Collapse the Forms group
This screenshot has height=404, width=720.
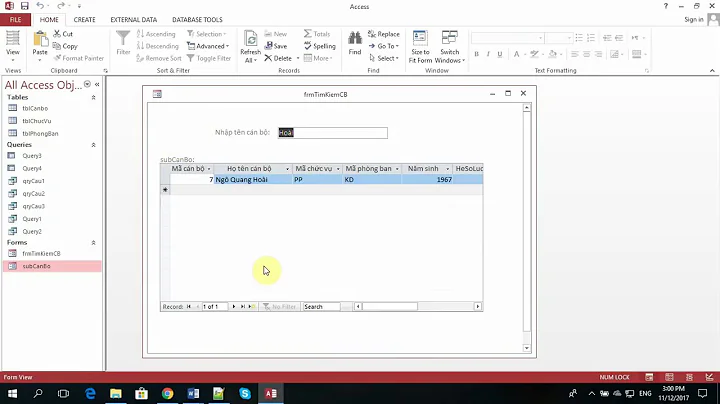(x=94, y=242)
